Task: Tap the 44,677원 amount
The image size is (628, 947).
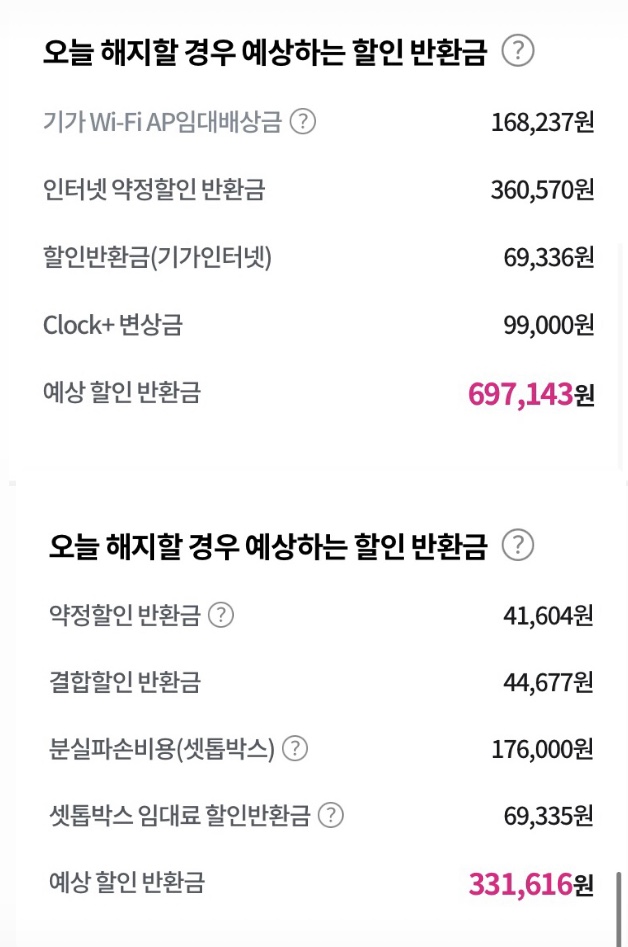Action: pos(548,682)
